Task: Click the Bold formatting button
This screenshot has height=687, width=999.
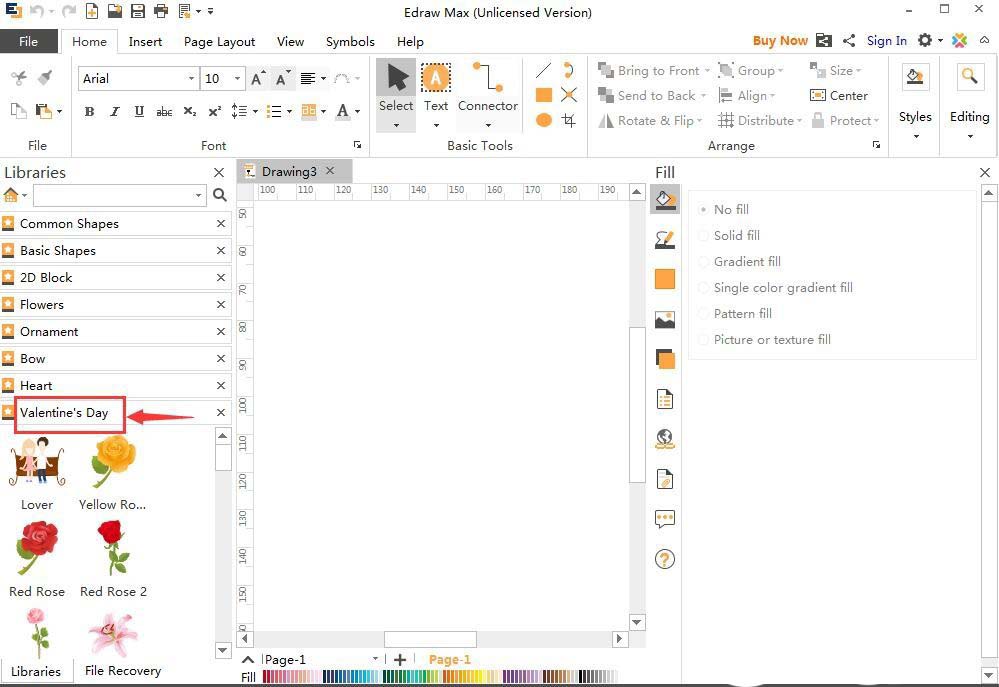Action: click(x=89, y=111)
